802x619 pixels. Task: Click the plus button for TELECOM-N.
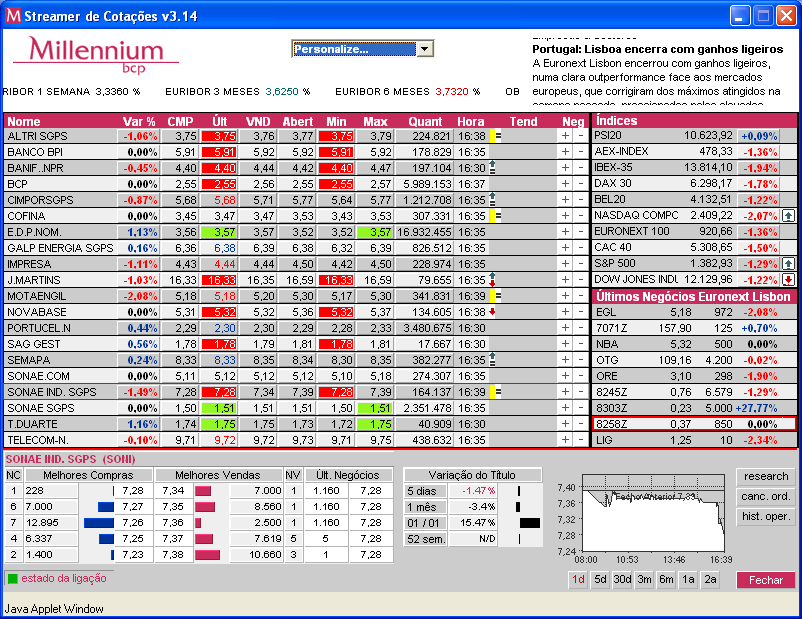[x=565, y=439]
